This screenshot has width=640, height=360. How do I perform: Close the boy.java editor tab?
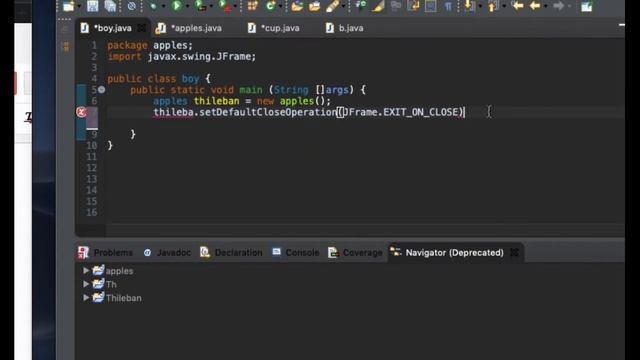141,28
